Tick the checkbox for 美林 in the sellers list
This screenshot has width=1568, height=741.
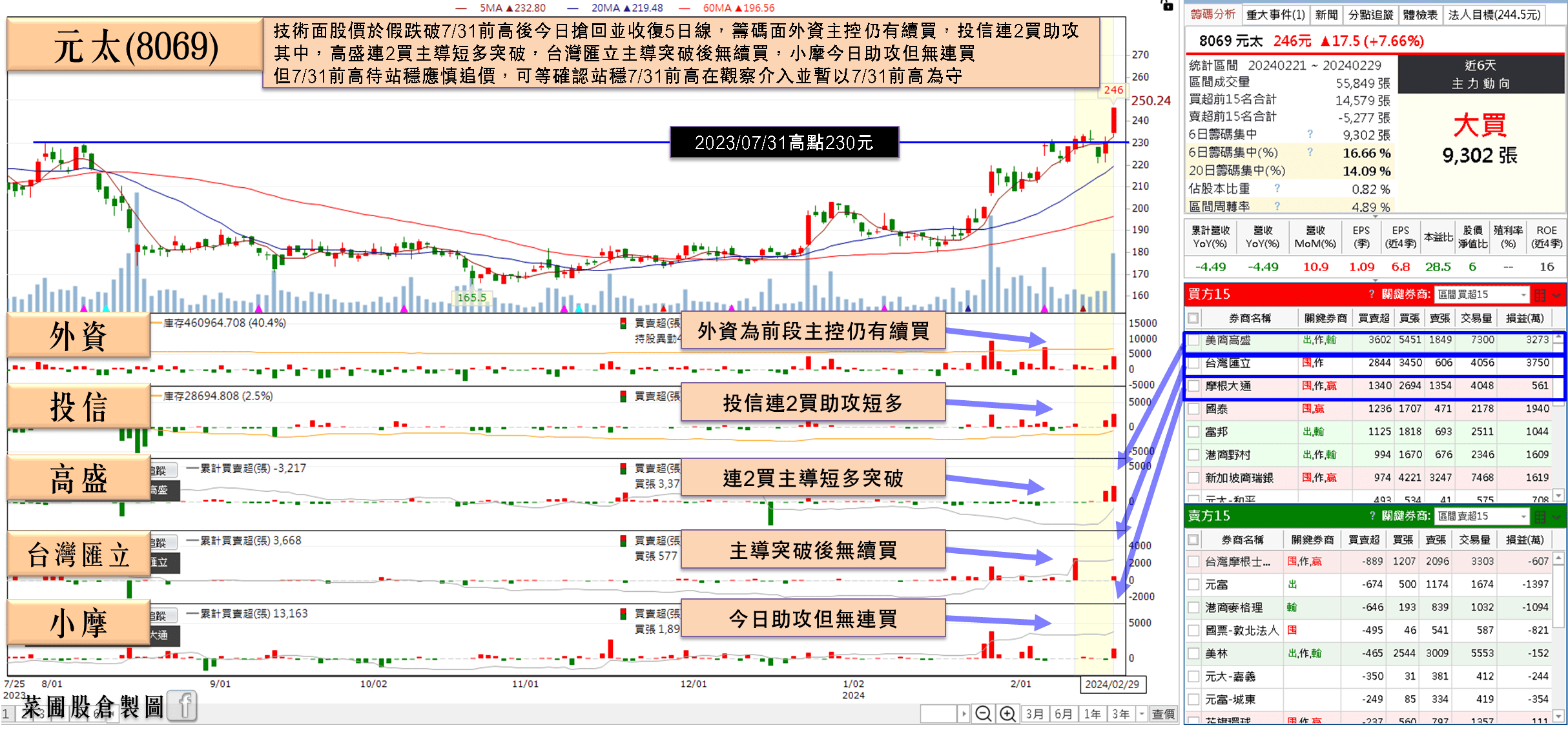pos(1193,654)
